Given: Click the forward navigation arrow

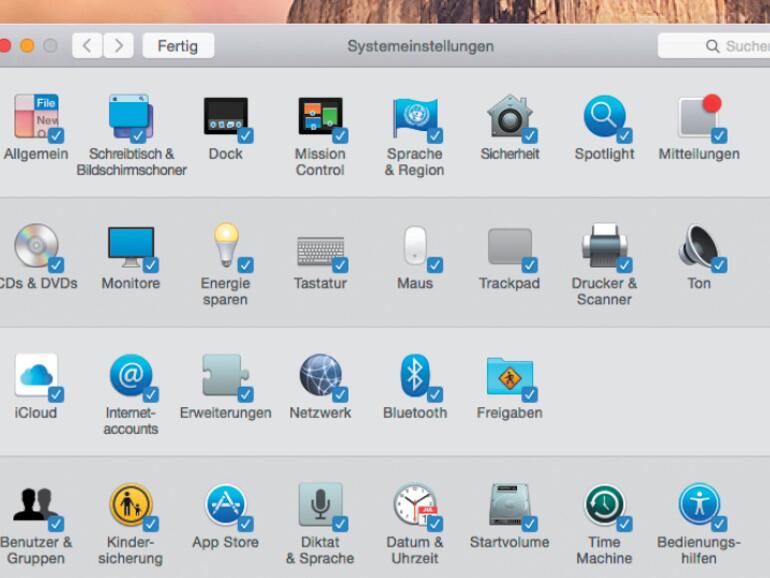Looking at the screenshot, I should point(119,46).
